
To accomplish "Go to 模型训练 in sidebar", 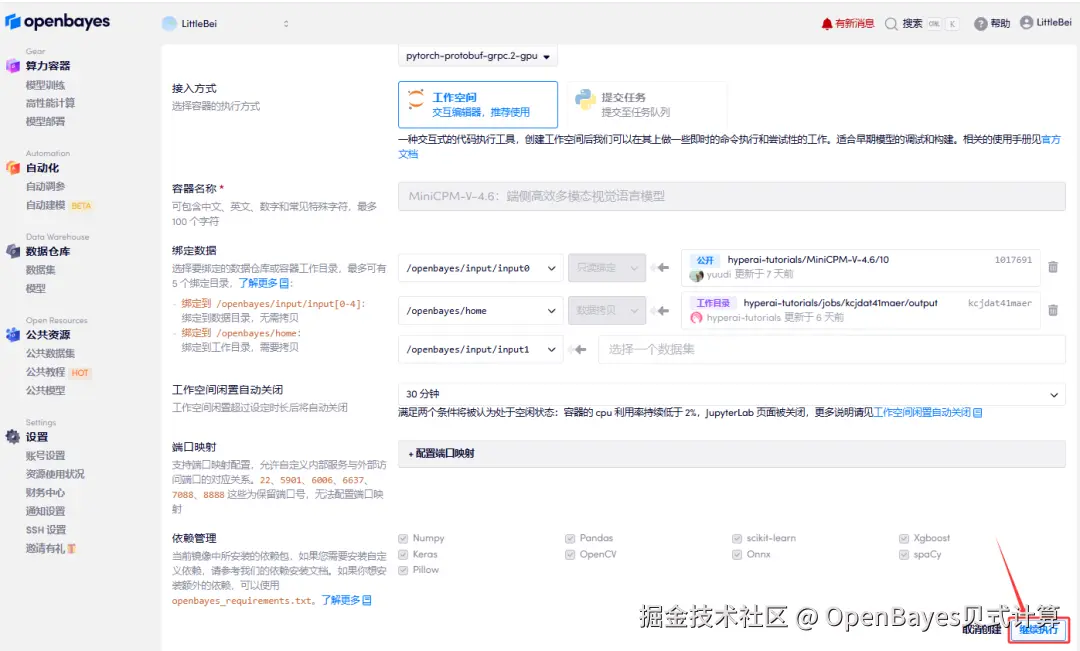I will coord(45,85).
